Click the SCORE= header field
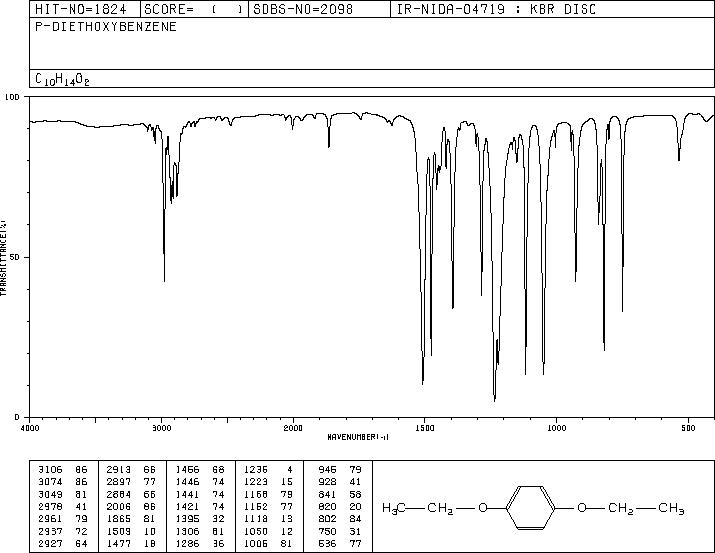The height and width of the screenshot is (553, 715). click(x=194, y=9)
